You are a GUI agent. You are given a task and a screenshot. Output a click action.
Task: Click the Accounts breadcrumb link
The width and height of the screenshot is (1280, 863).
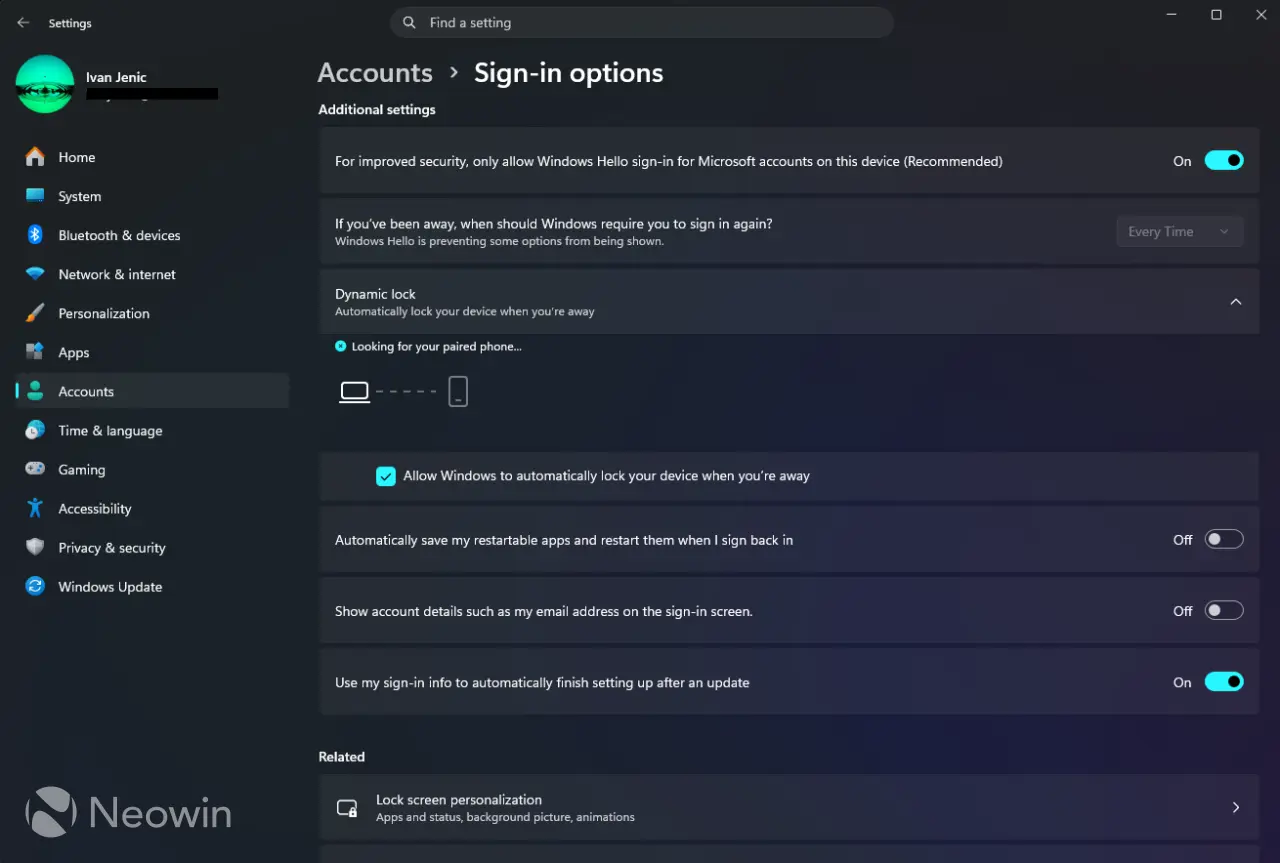tap(375, 73)
